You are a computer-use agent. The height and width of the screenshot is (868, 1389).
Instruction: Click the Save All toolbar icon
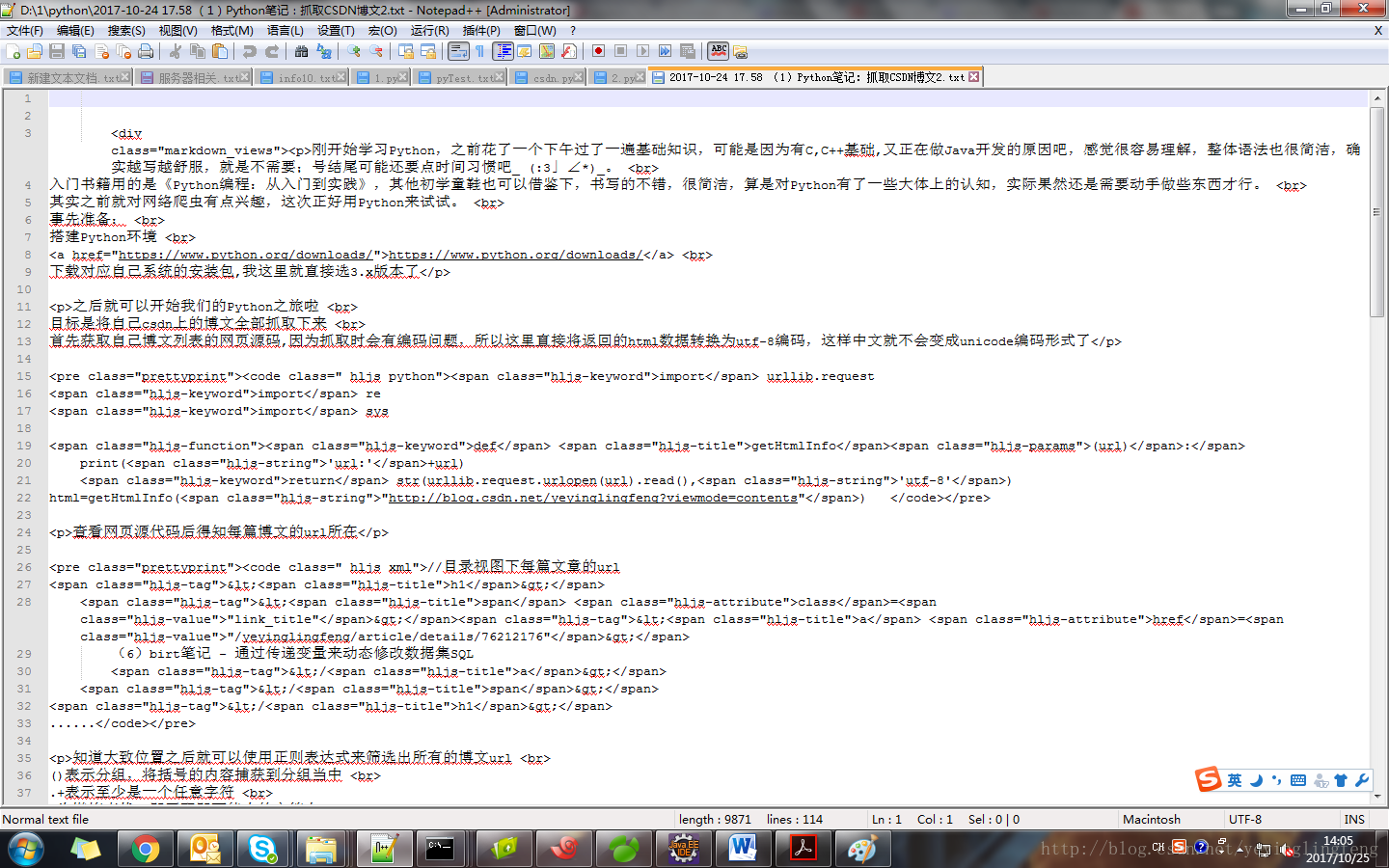click(x=79, y=51)
